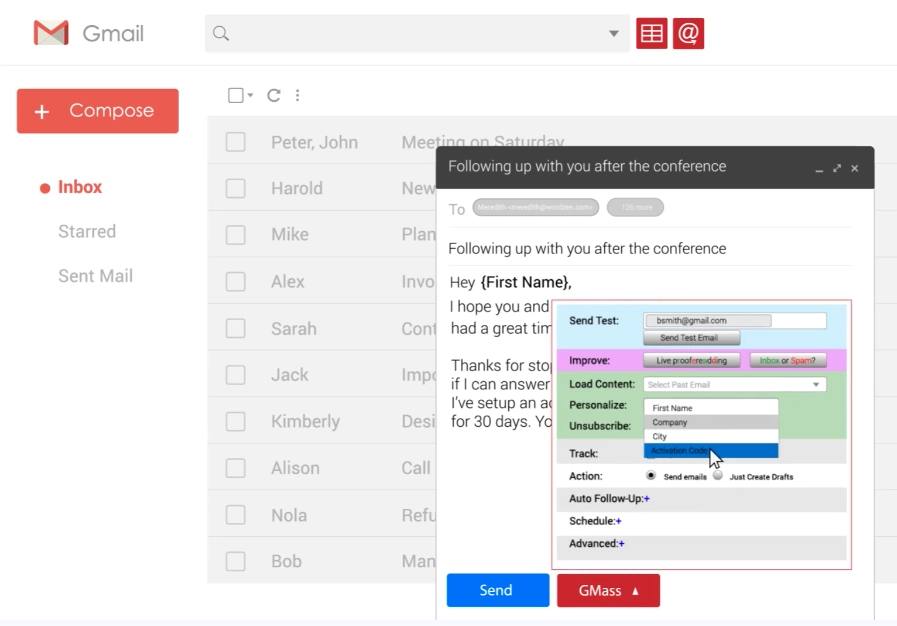Close the compose window
The width and height of the screenshot is (897, 626).
point(855,168)
